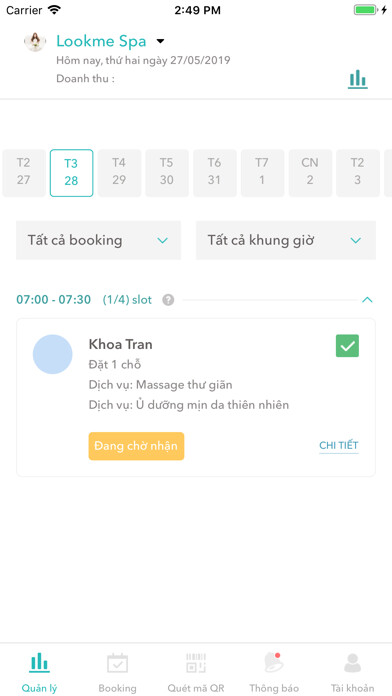The width and height of the screenshot is (392, 696).
Task: Switch to the Booking tab icon
Action: [118, 664]
